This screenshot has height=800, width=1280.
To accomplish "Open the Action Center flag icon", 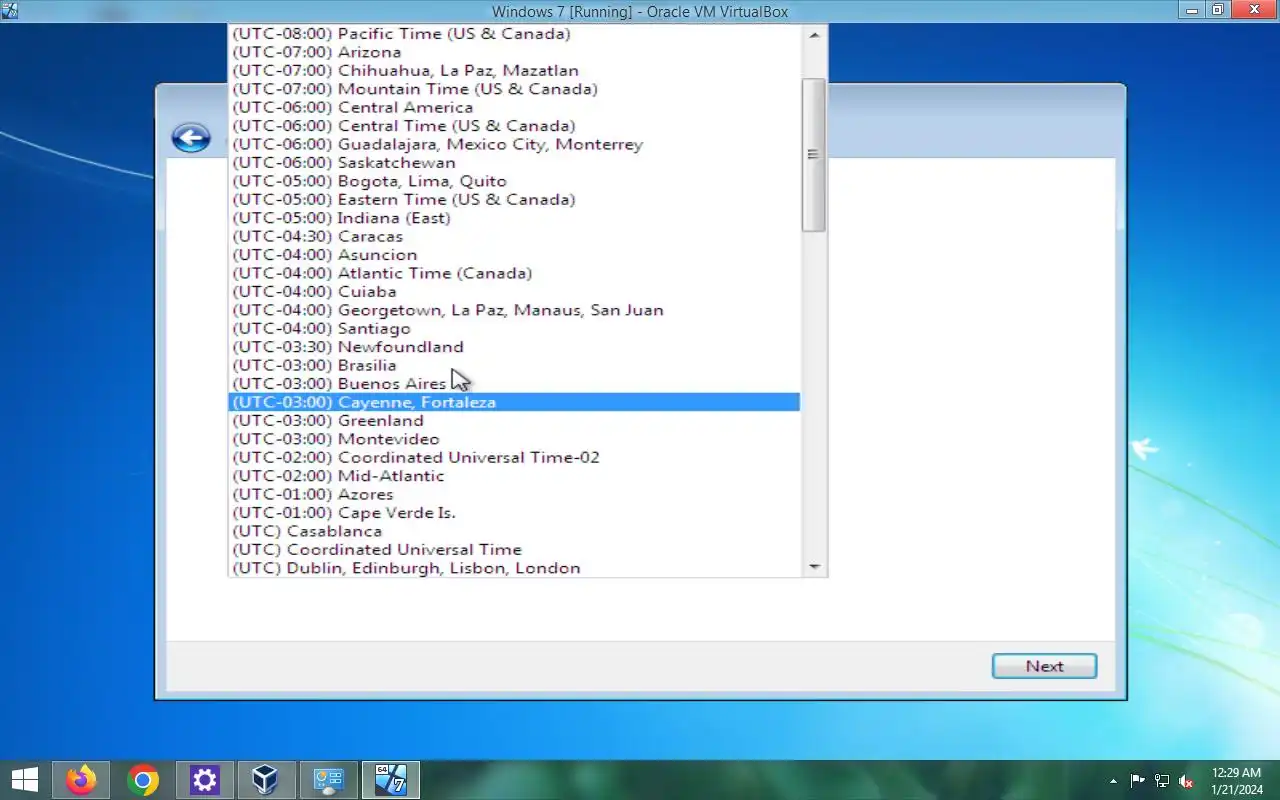I will (x=1138, y=781).
